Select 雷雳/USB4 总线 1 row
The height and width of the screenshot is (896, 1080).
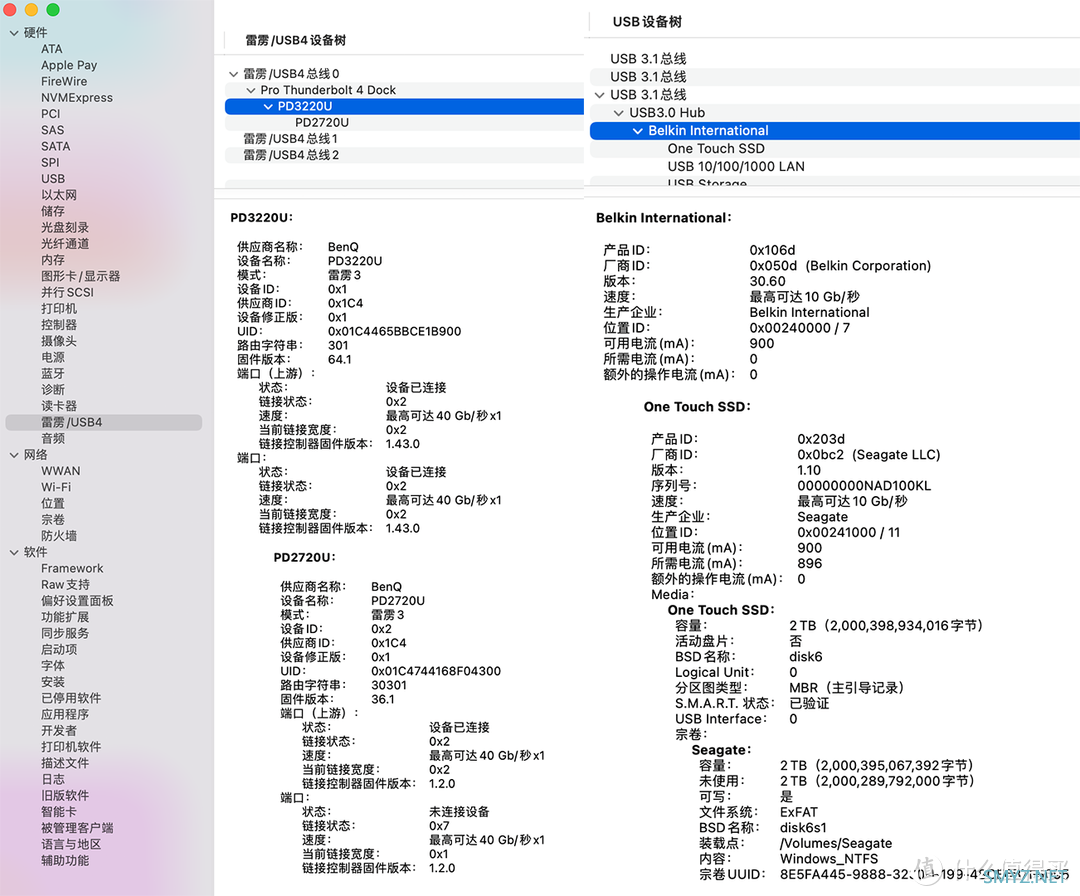point(404,138)
